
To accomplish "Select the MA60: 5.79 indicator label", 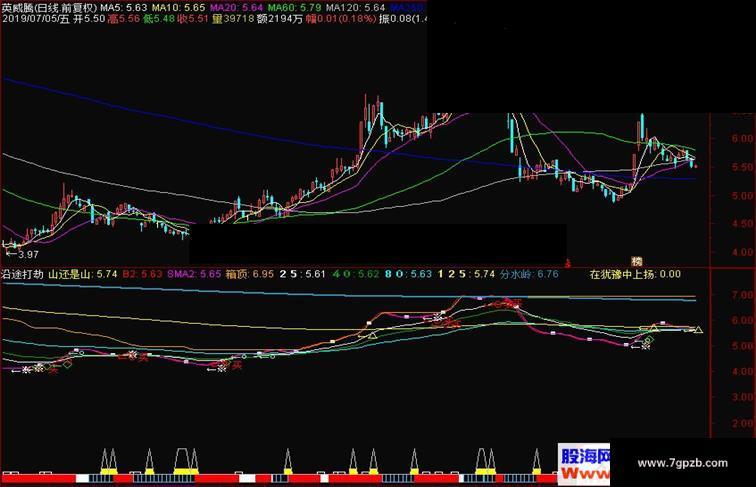I will (294, 8).
